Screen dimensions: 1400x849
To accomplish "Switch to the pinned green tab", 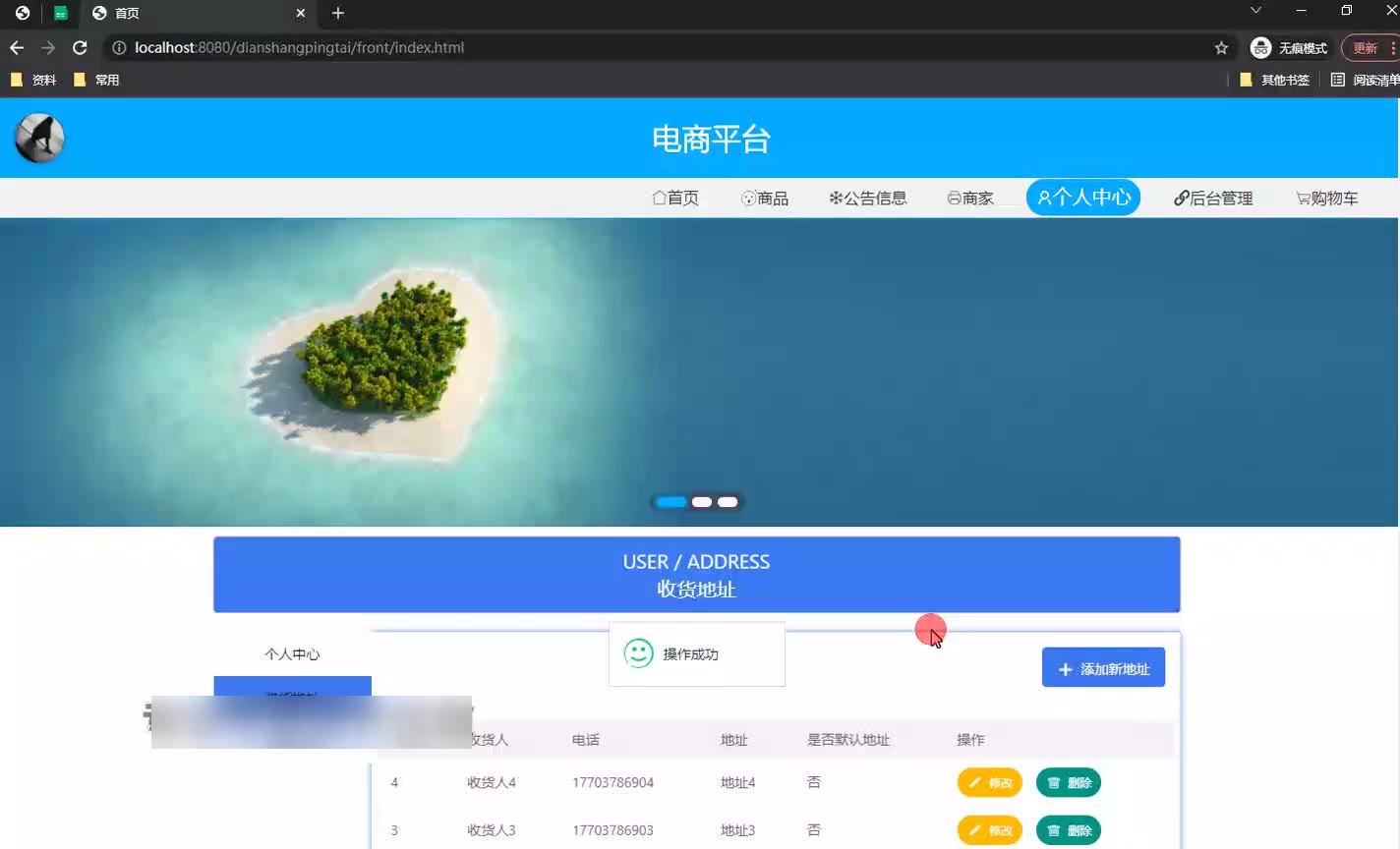I will coord(61,13).
